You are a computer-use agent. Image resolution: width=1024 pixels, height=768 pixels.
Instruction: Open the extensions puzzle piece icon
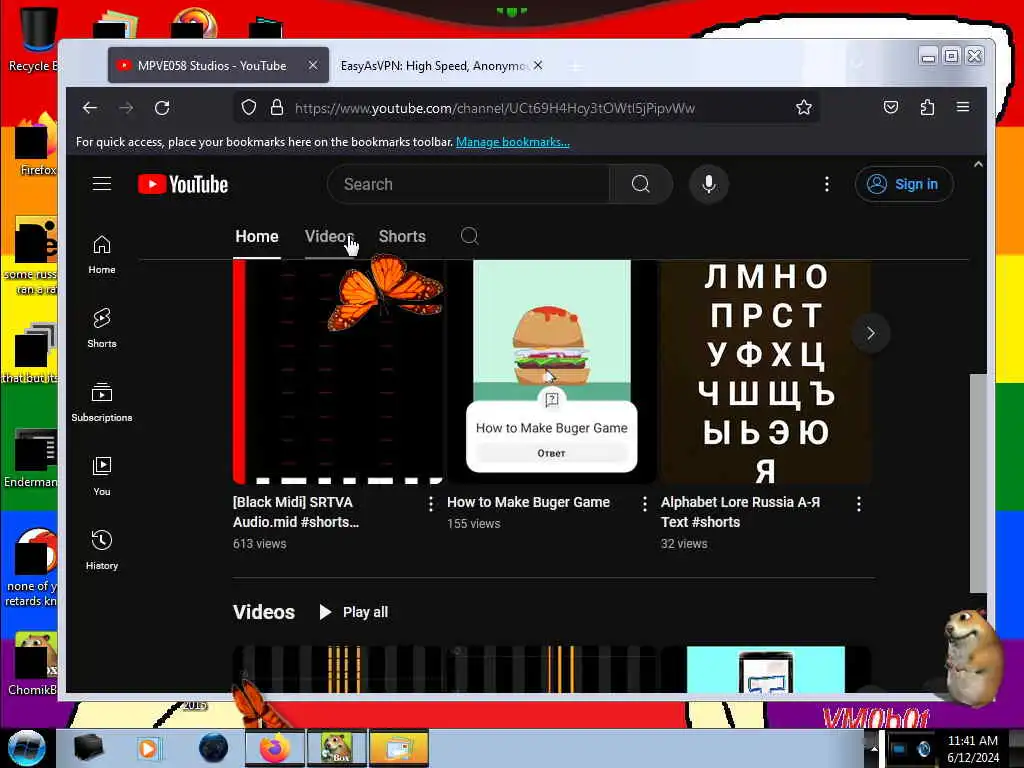click(927, 108)
